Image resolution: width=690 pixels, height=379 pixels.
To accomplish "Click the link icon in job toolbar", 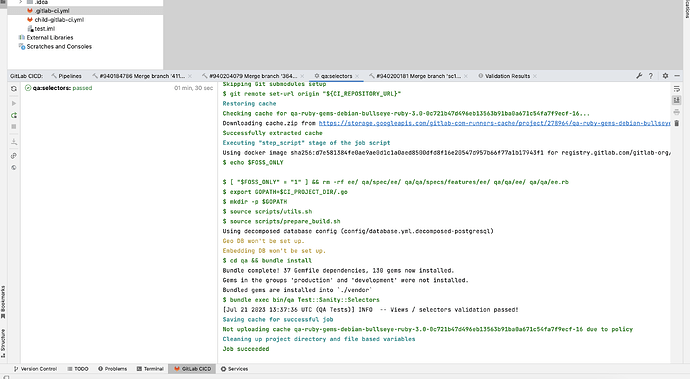I will click(x=14, y=156).
